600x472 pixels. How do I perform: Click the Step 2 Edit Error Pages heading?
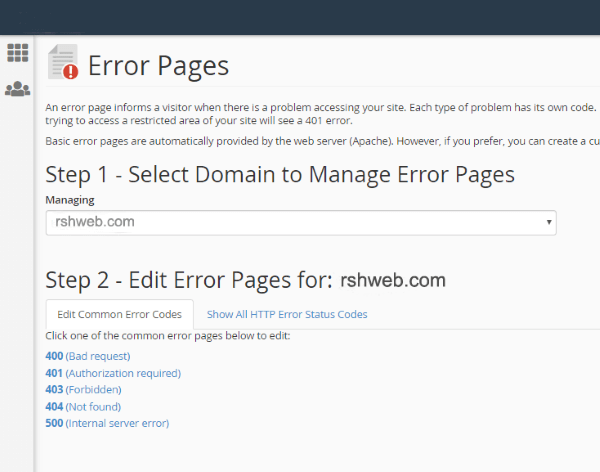(x=190, y=279)
